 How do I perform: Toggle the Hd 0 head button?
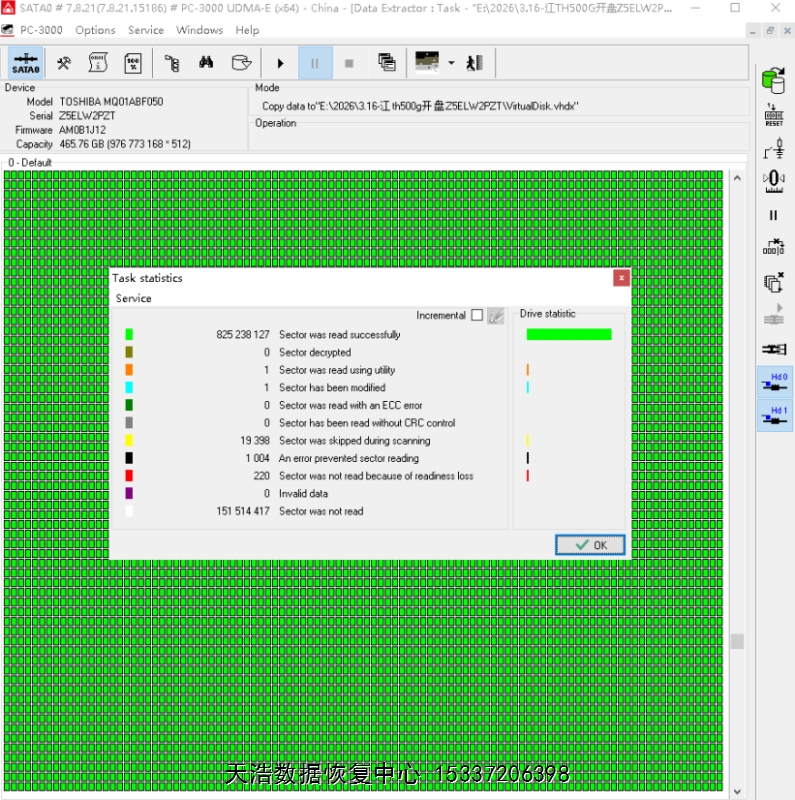pyautogui.click(x=774, y=384)
